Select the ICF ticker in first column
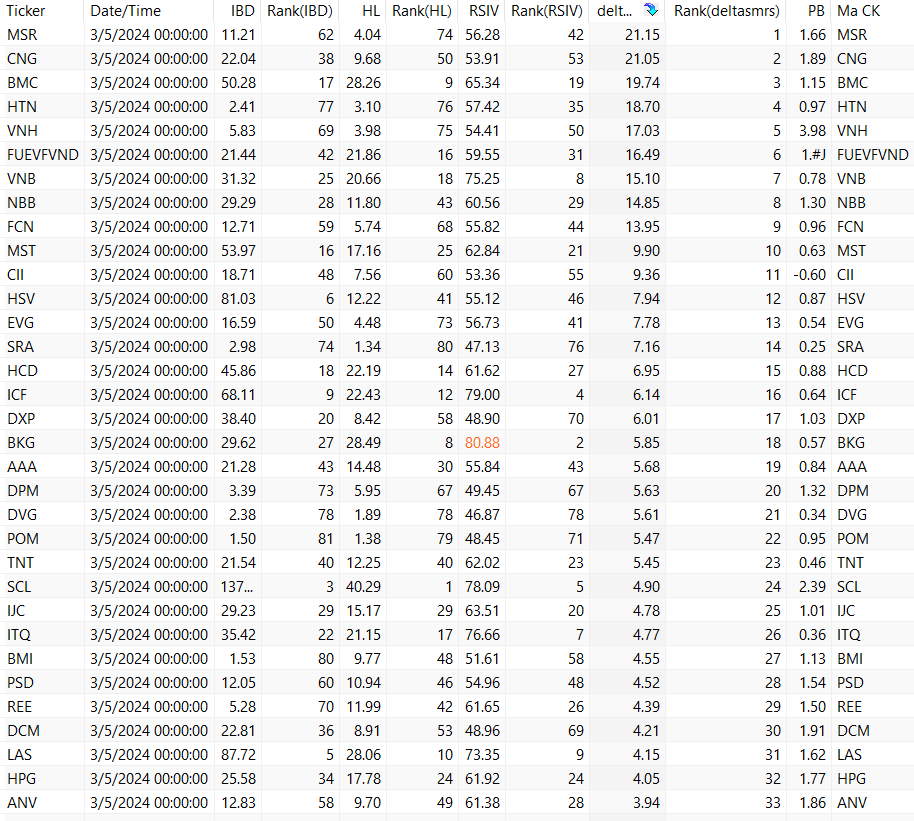This screenshot has width=914, height=821. [x=17, y=395]
